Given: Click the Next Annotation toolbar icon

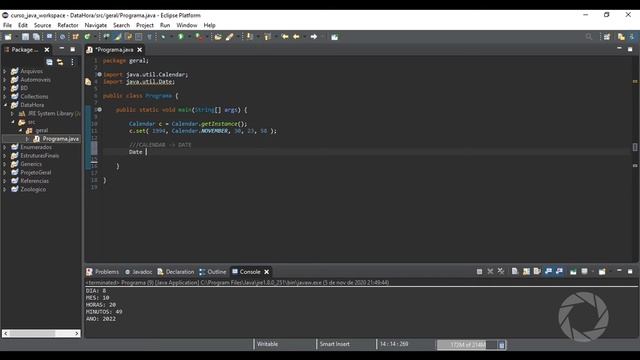Looking at the screenshot, I should coord(249,37).
